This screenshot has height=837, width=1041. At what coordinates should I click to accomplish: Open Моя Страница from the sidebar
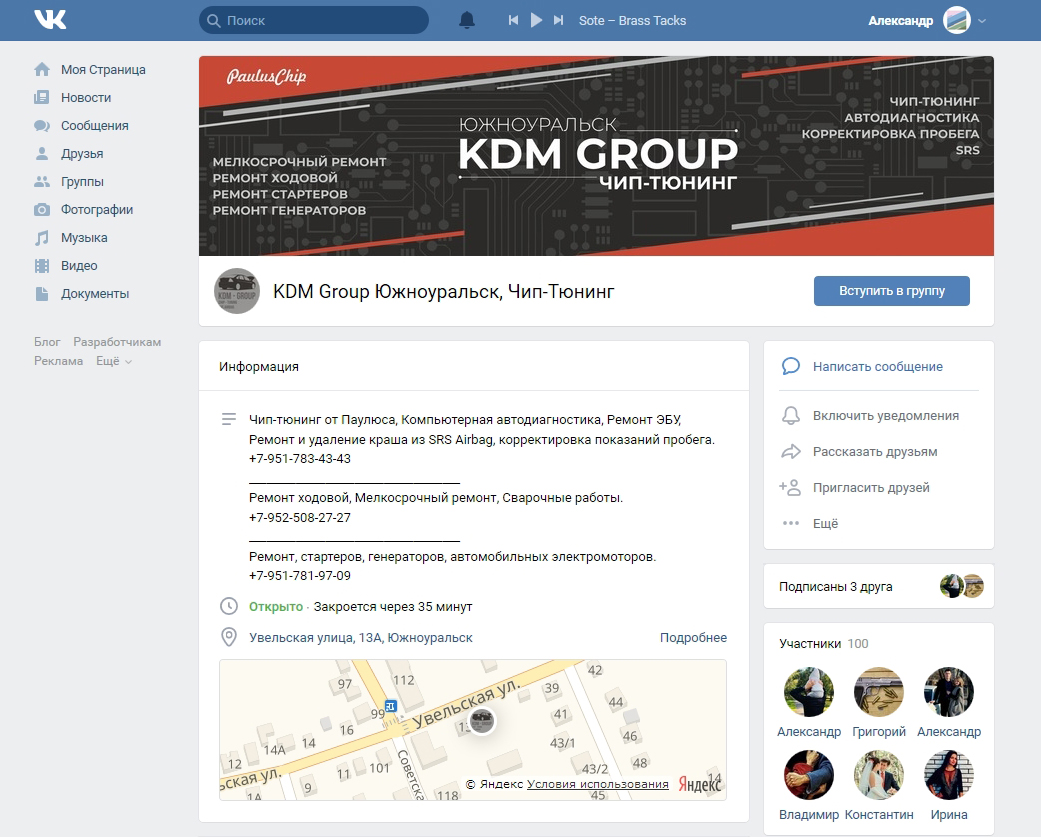[102, 70]
